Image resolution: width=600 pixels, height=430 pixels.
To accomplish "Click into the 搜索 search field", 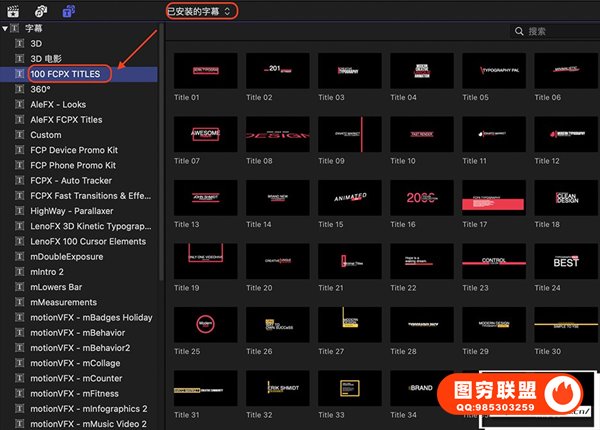I will (x=556, y=32).
